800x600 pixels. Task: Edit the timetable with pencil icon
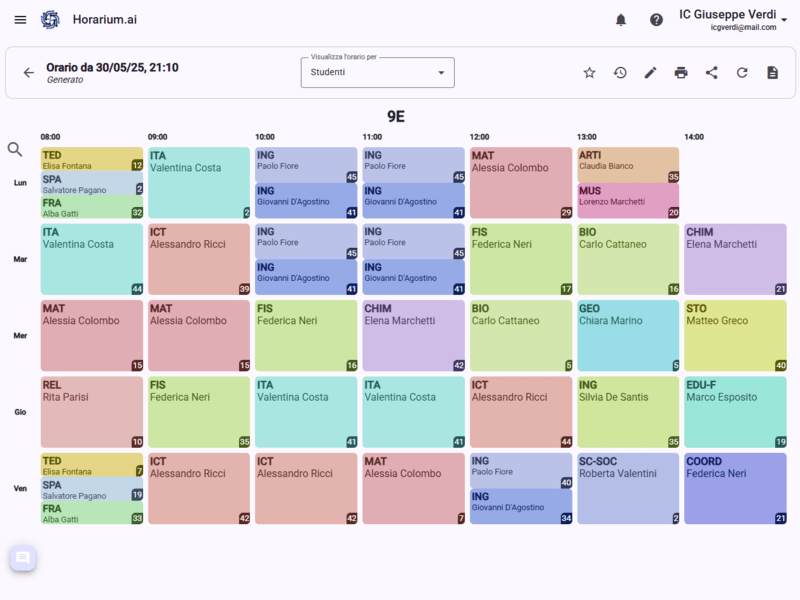click(650, 73)
